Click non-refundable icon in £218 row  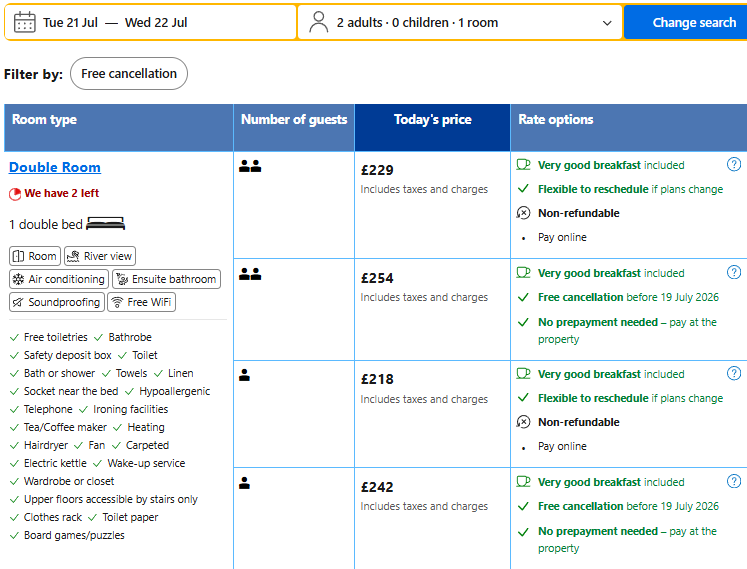(x=523, y=422)
